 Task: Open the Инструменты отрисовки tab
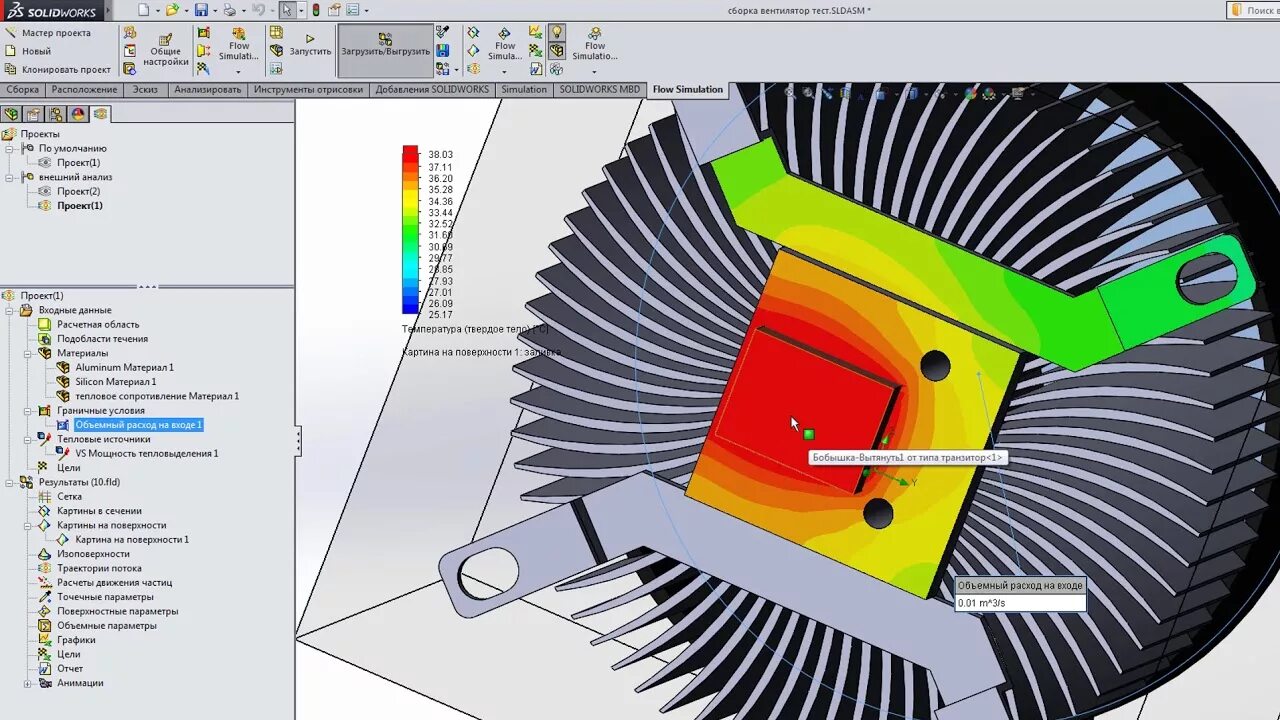(308, 90)
